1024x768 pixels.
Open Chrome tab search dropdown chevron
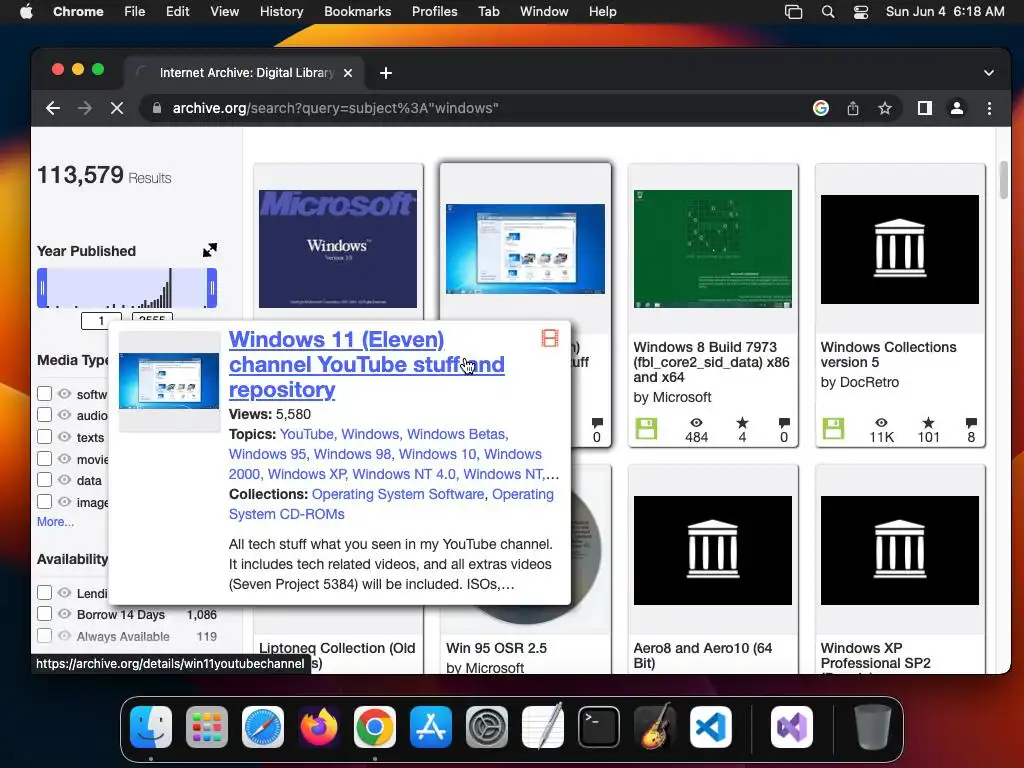989,73
